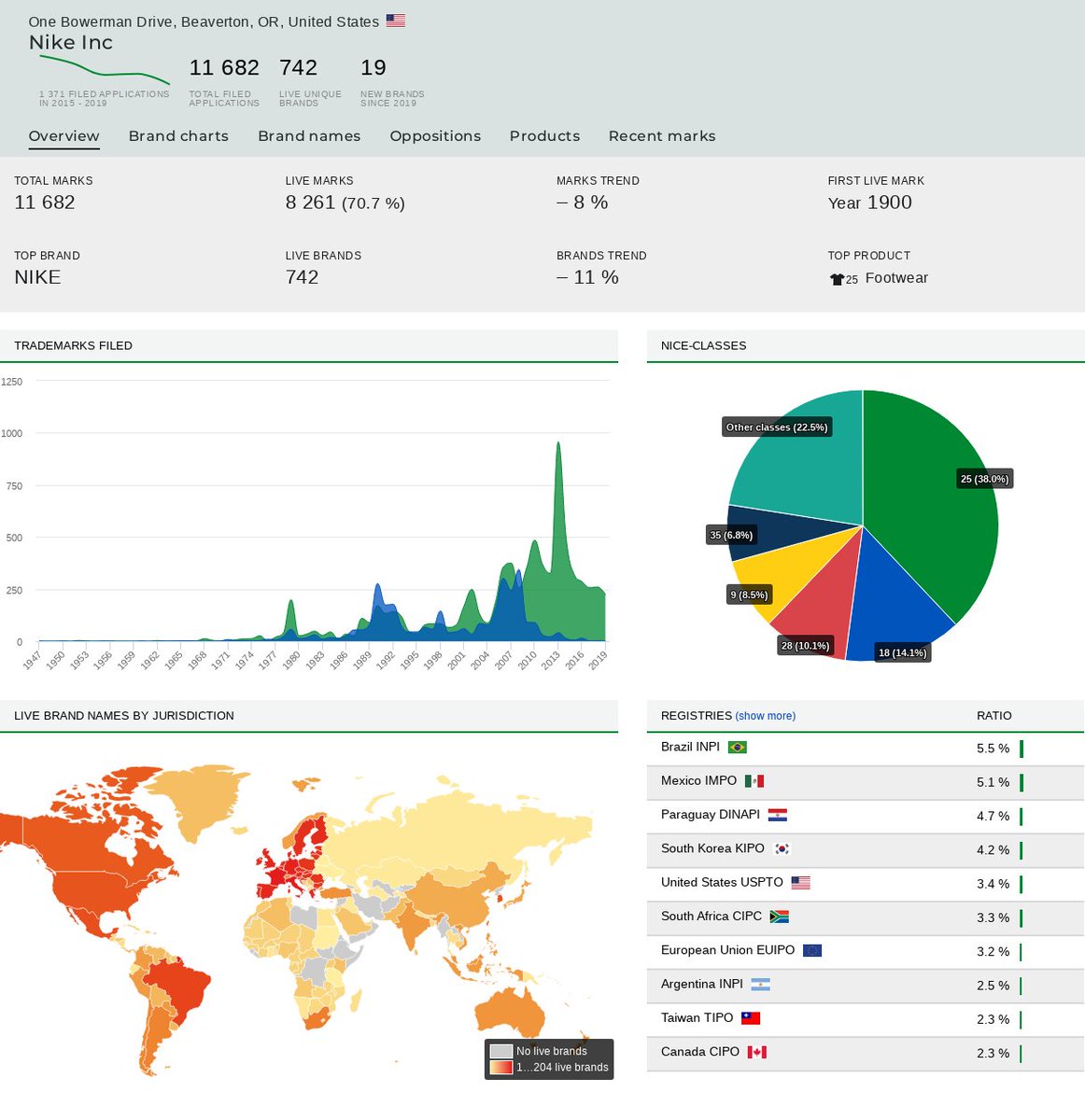1085x1120 pixels.
Task: Click the Taiwan flag icon
Action: tap(751, 1018)
